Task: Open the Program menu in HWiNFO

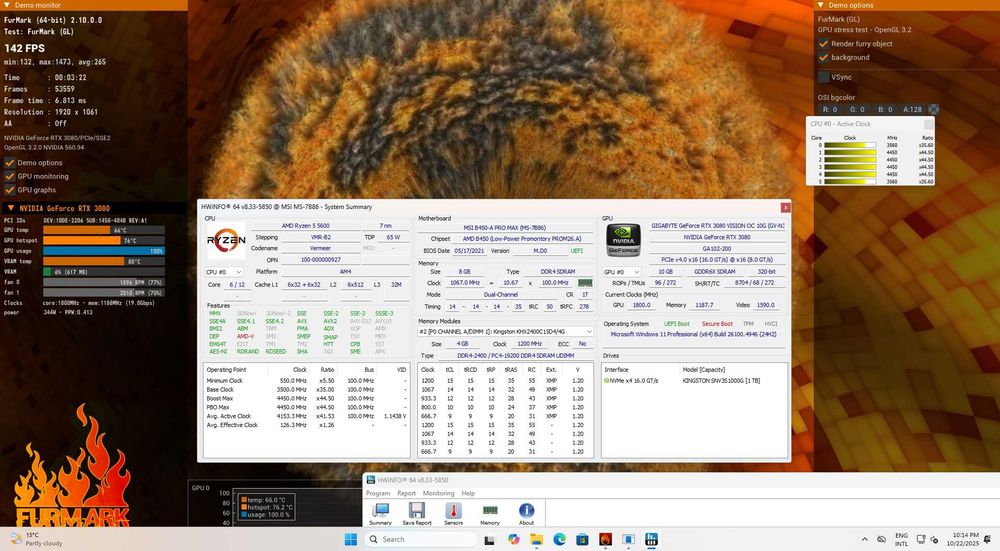Action: pos(378,493)
